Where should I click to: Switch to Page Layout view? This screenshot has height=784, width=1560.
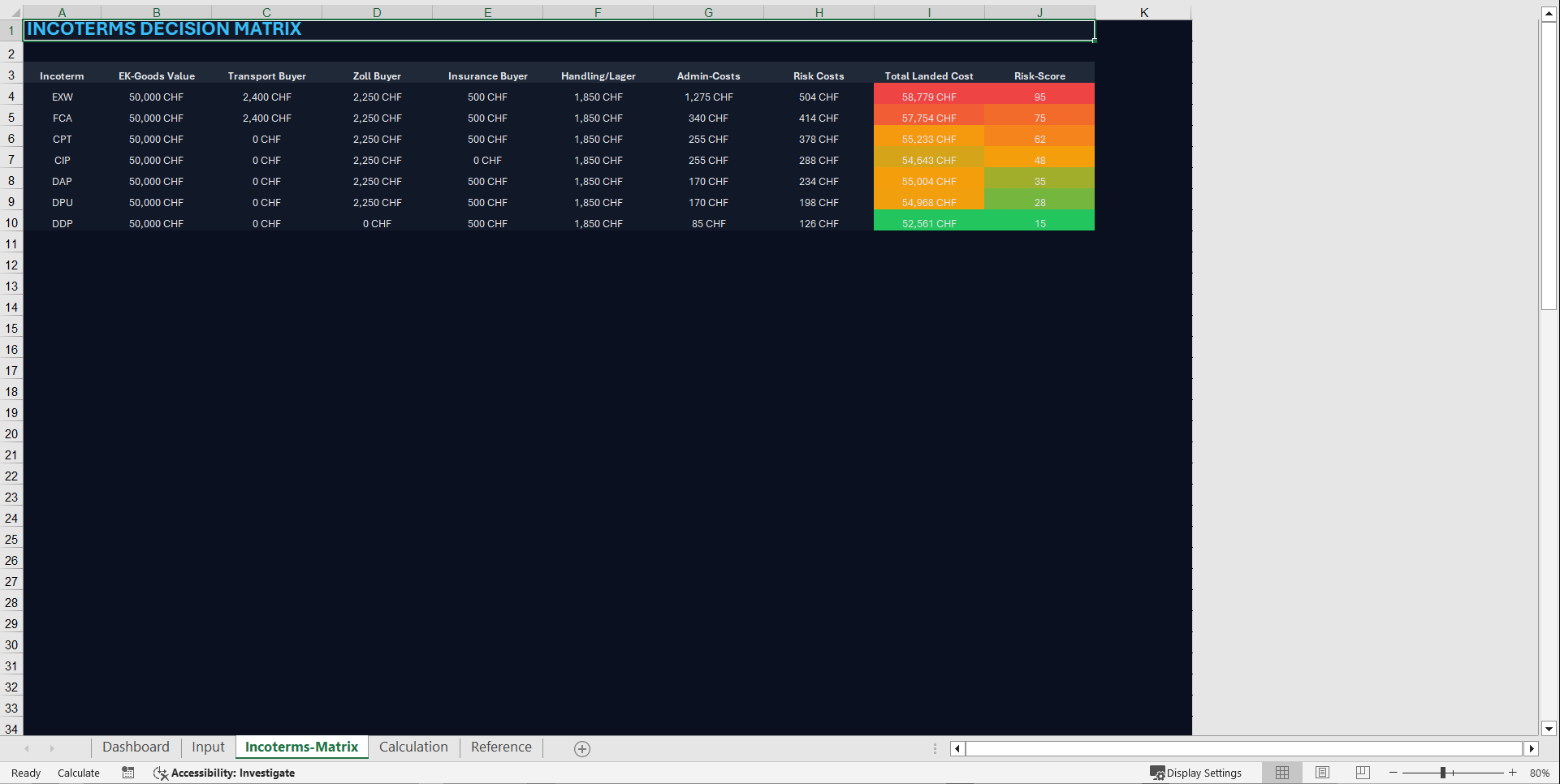click(x=1322, y=773)
